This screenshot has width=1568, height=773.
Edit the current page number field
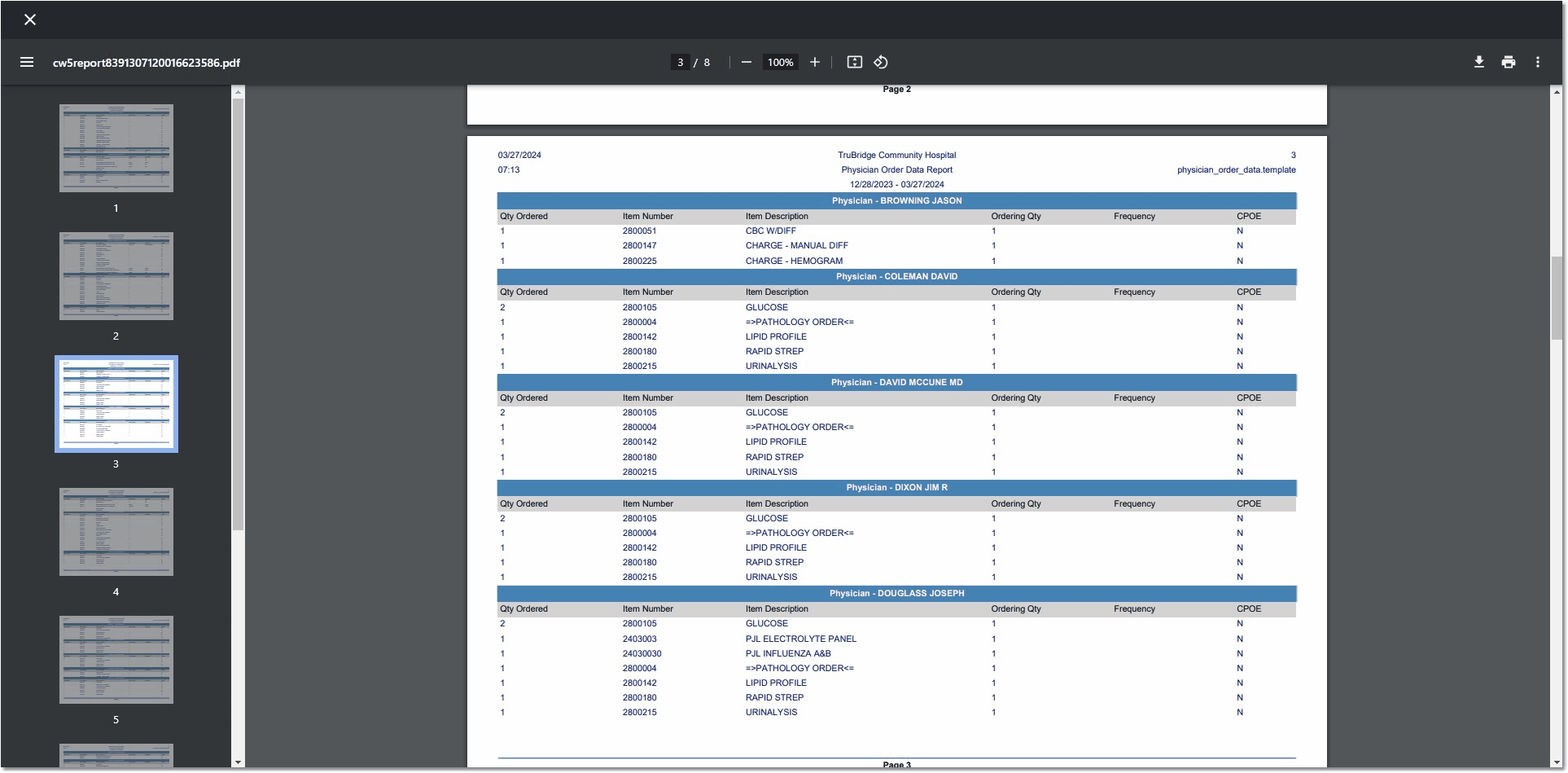(680, 62)
